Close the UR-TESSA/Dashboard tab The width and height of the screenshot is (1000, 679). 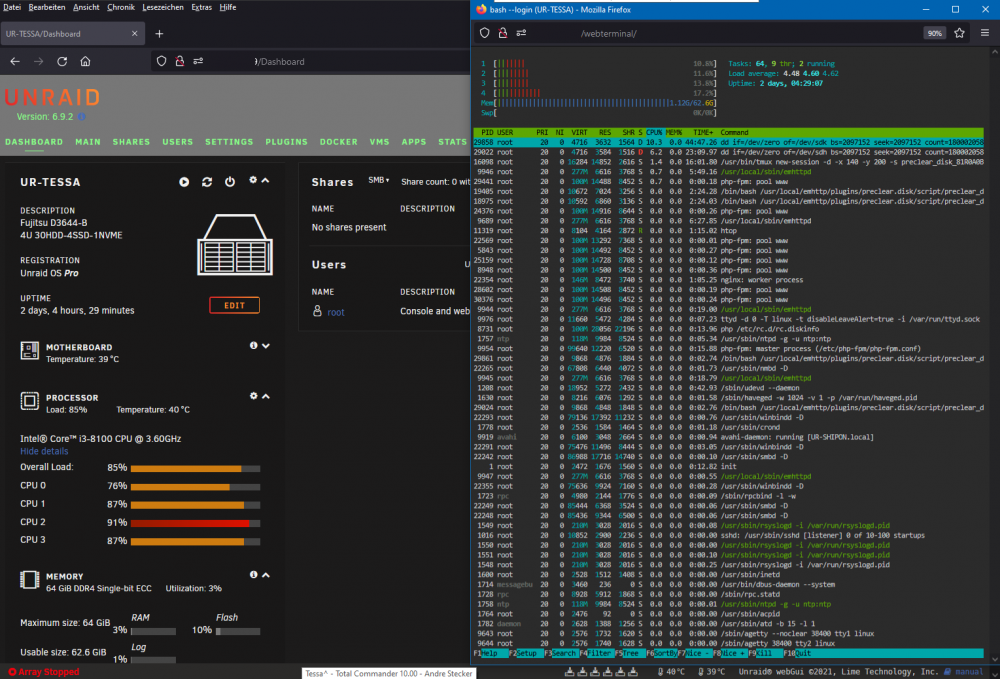pyautogui.click(x=135, y=34)
